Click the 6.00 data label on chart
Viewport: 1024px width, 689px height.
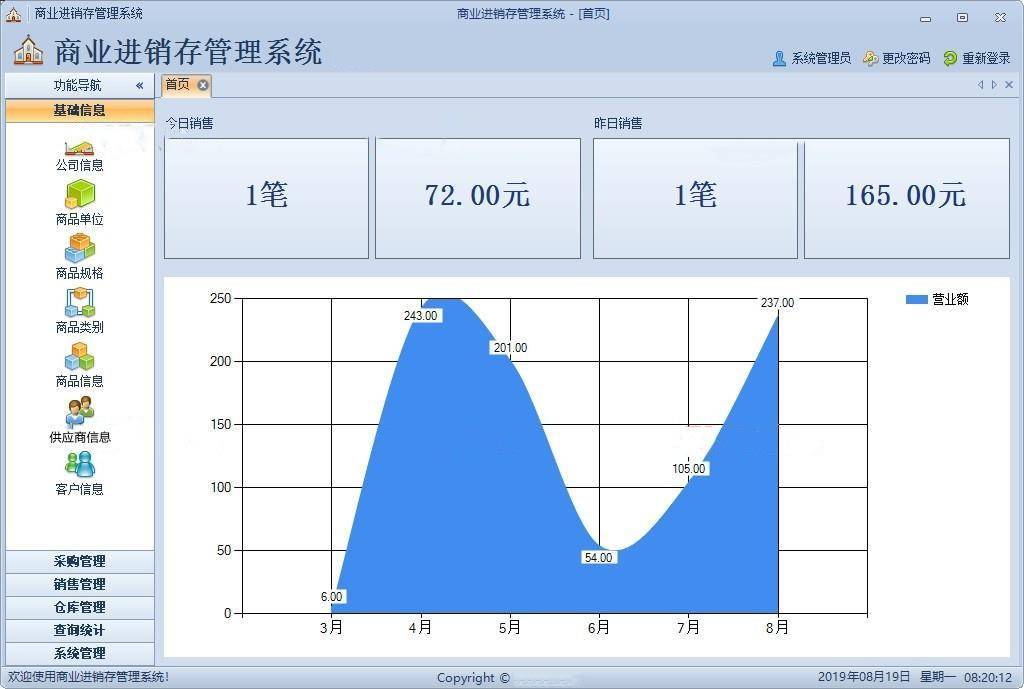coord(331,596)
